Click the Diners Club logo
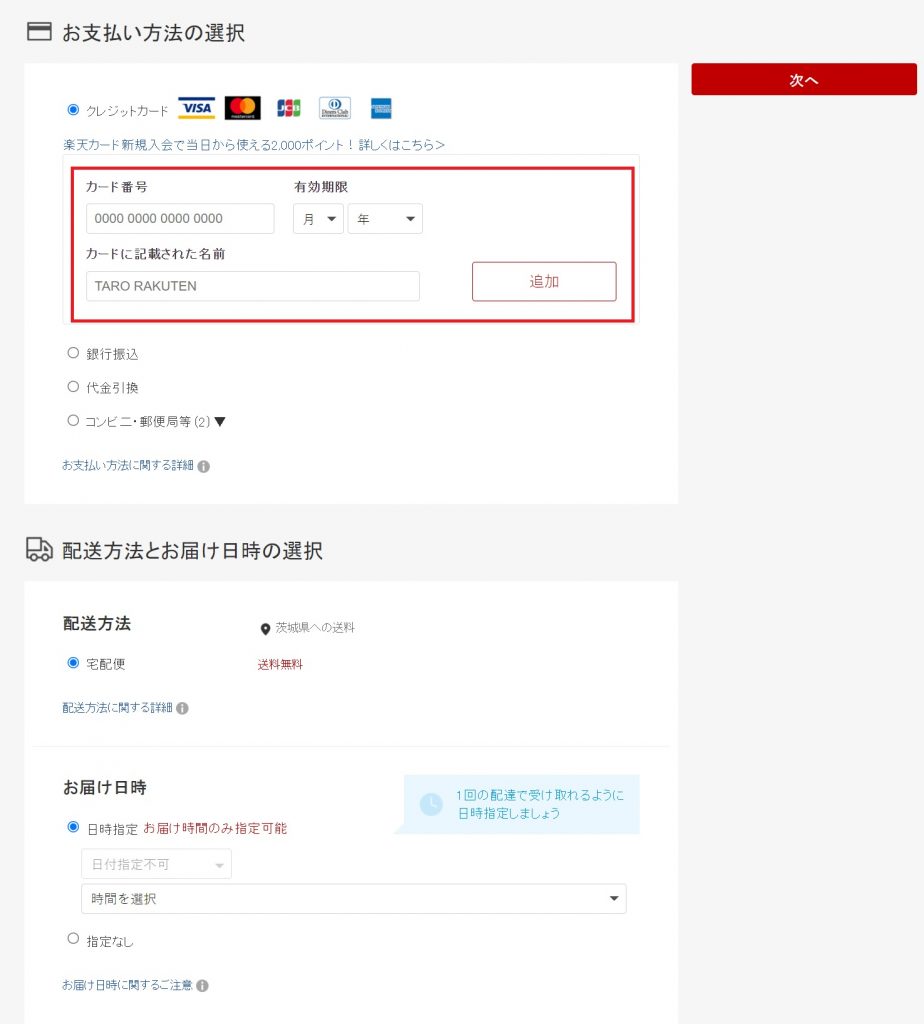The width and height of the screenshot is (924, 1024). point(335,108)
